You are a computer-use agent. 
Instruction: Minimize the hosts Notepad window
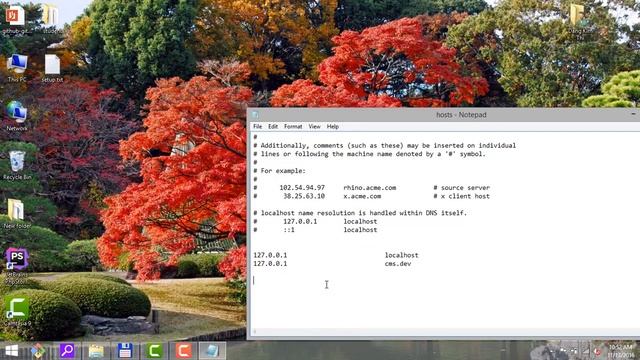[633, 115]
